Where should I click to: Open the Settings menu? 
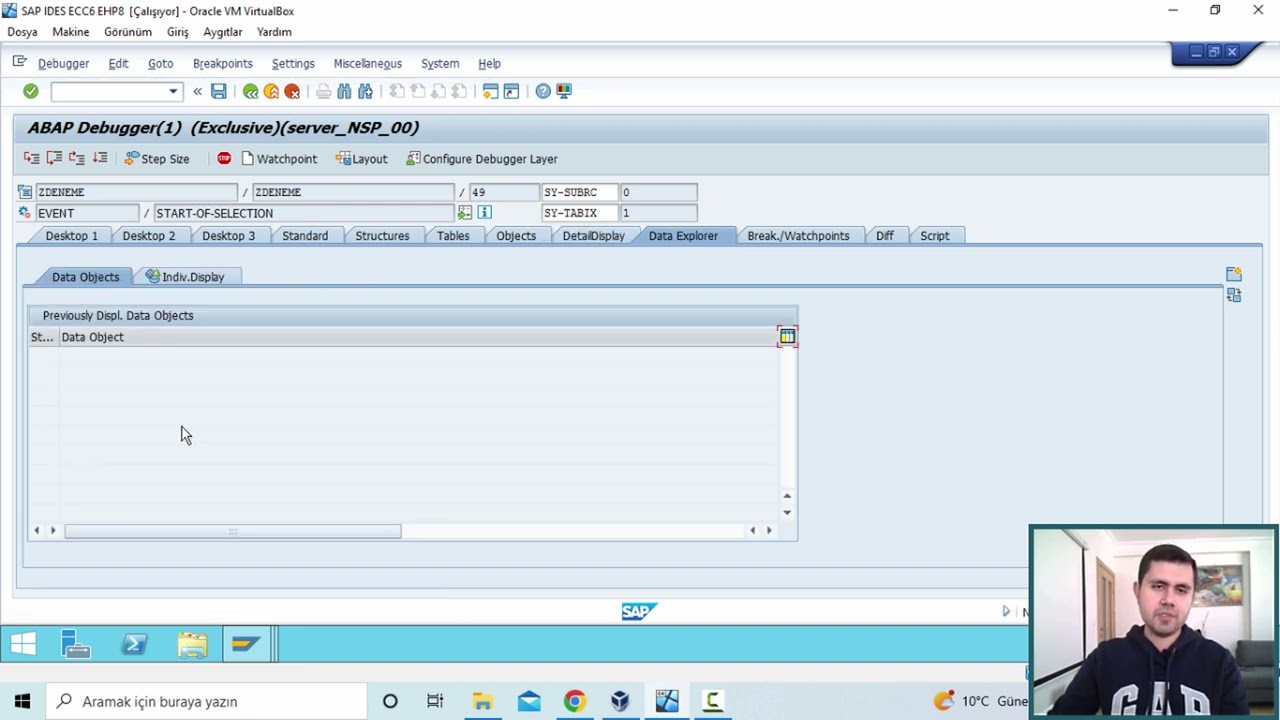coord(293,63)
